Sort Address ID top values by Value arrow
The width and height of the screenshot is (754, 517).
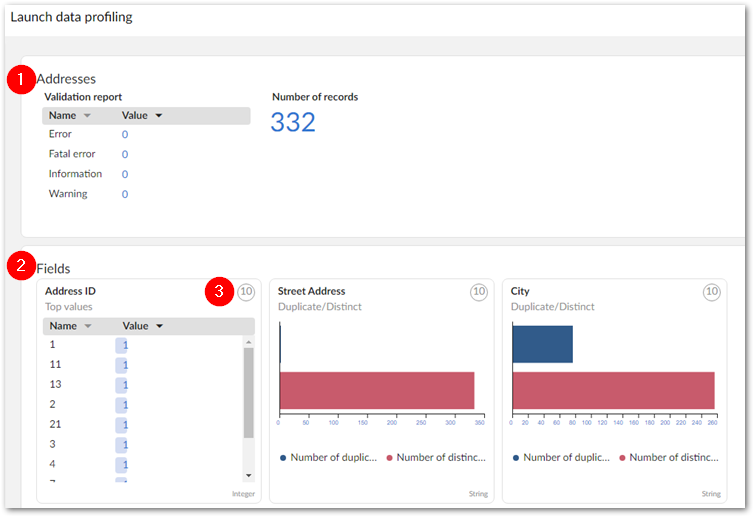coord(159,326)
